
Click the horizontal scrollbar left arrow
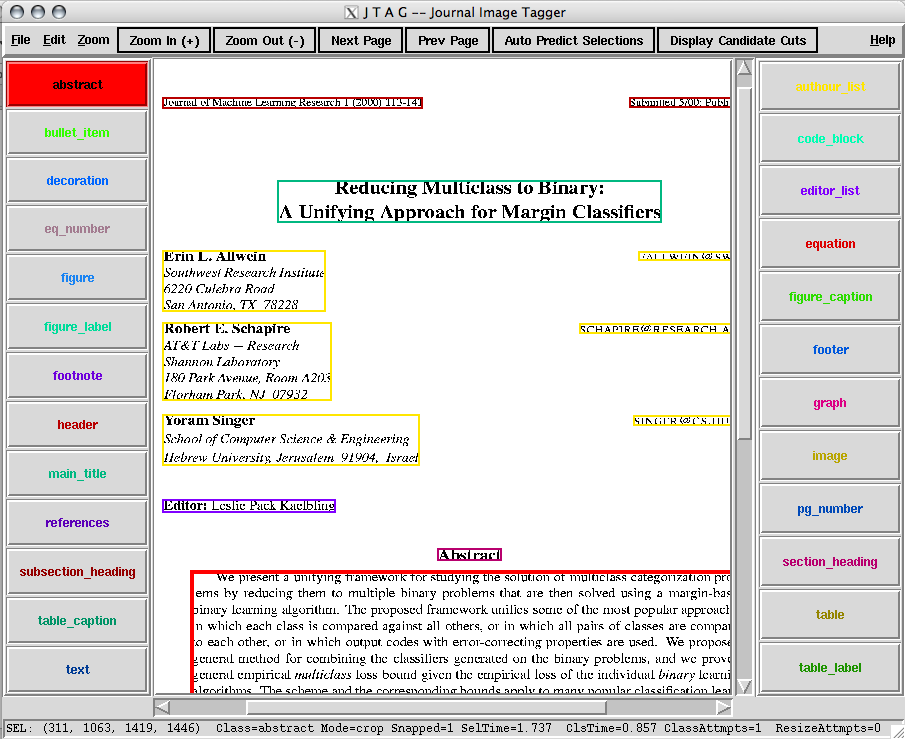163,707
